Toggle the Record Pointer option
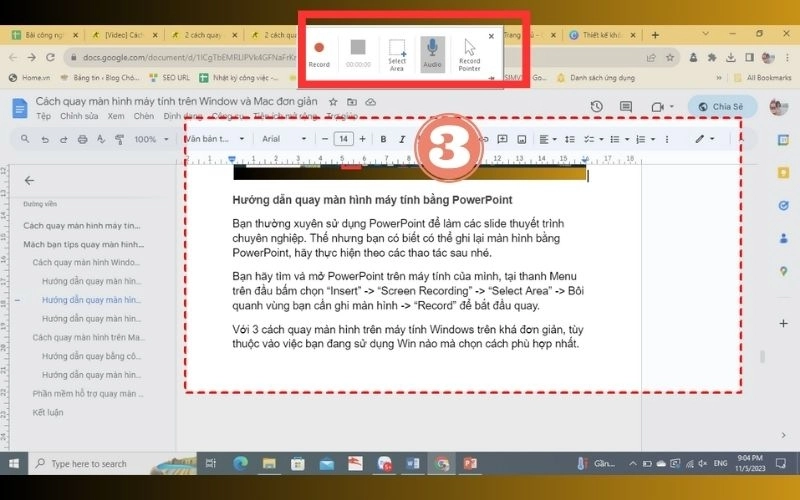Image resolution: width=800 pixels, height=500 pixels. click(x=469, y=54)
